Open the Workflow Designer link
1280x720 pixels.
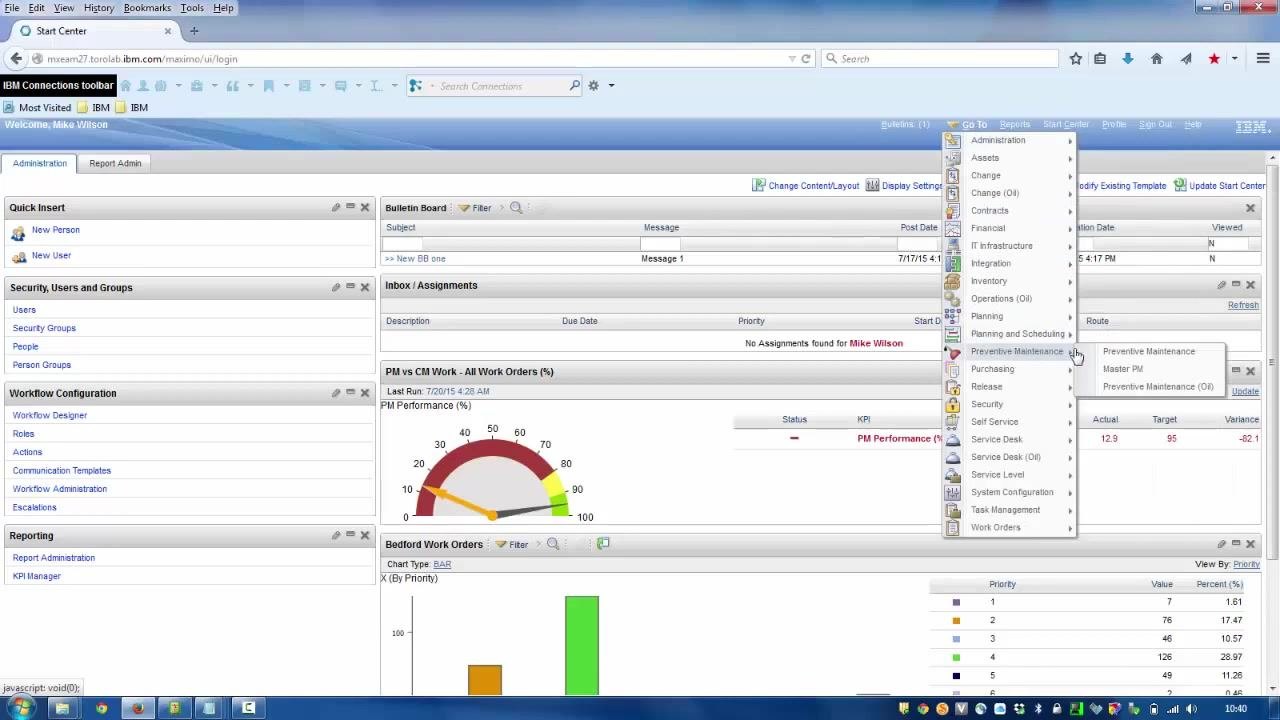tap(50, 415)
